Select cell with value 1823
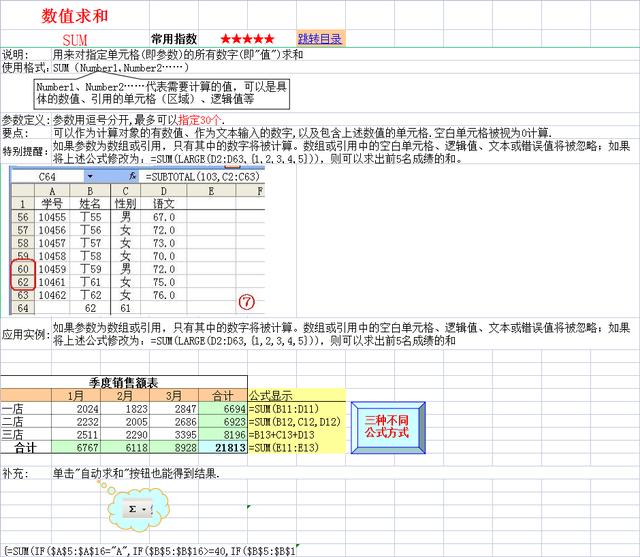640x557 pixels. point(125,409)
